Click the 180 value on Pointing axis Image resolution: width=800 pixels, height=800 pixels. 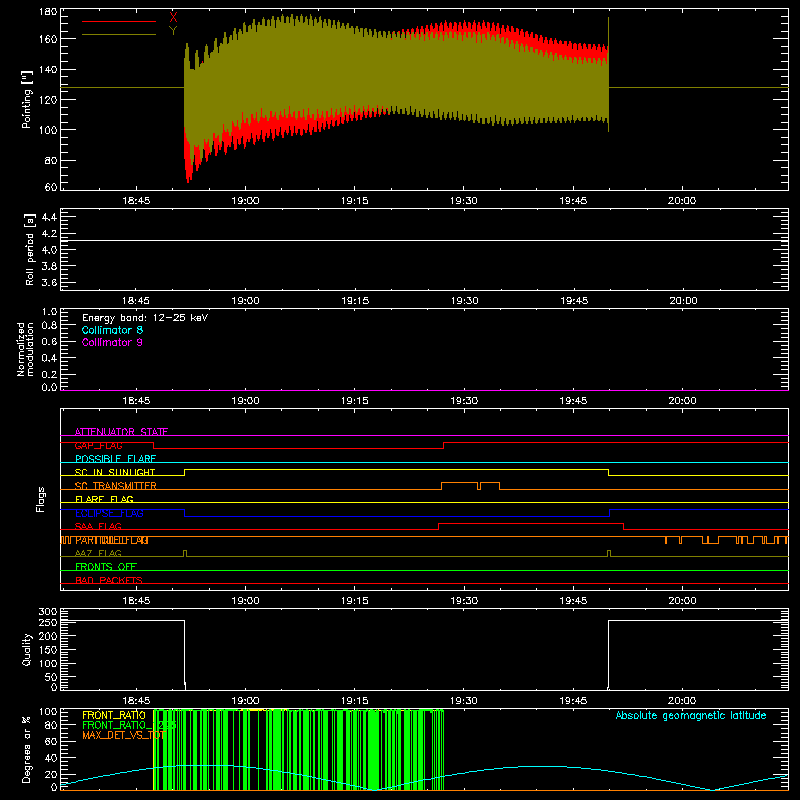48,11
